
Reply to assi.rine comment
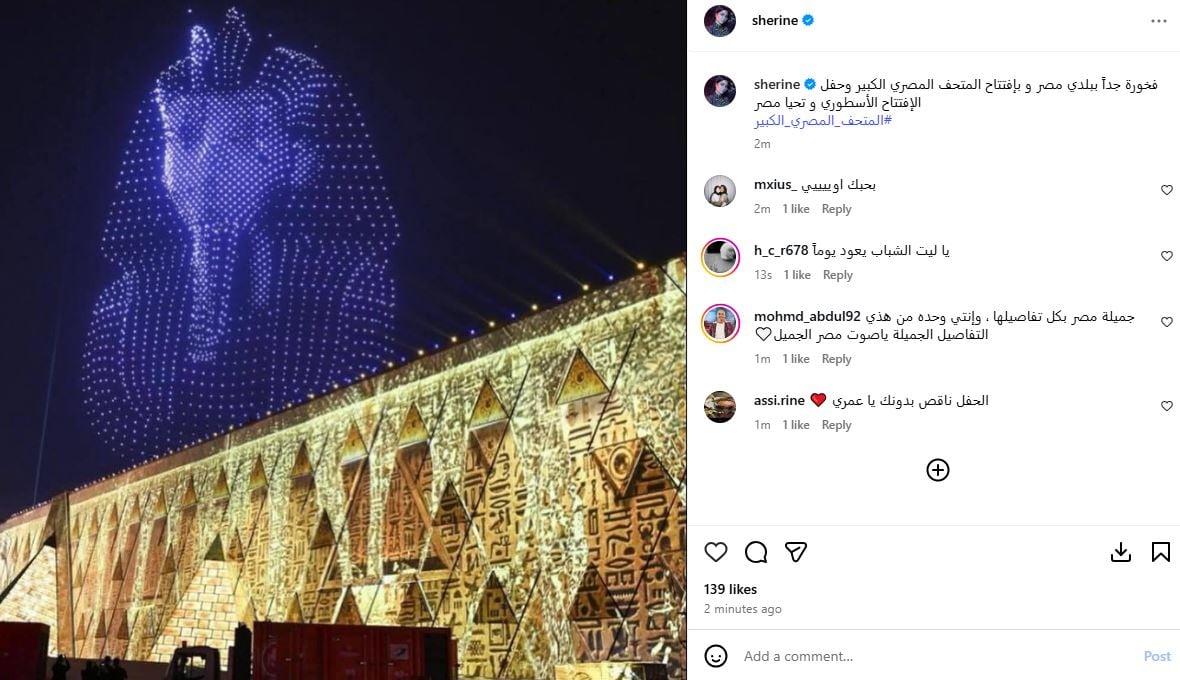(x=836, y=425)
